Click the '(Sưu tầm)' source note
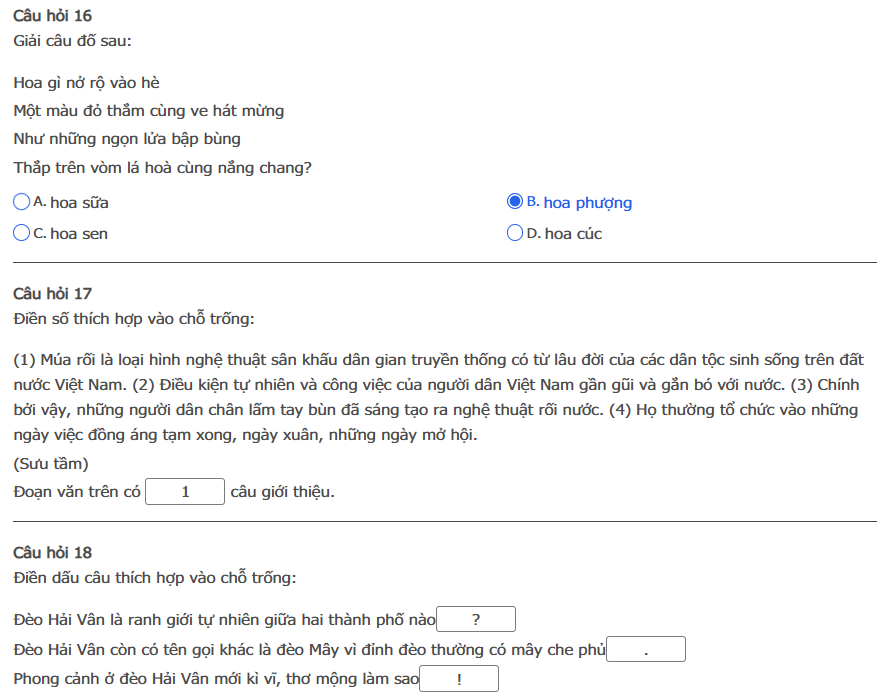The image size is (880, 695). pos(51,464)
